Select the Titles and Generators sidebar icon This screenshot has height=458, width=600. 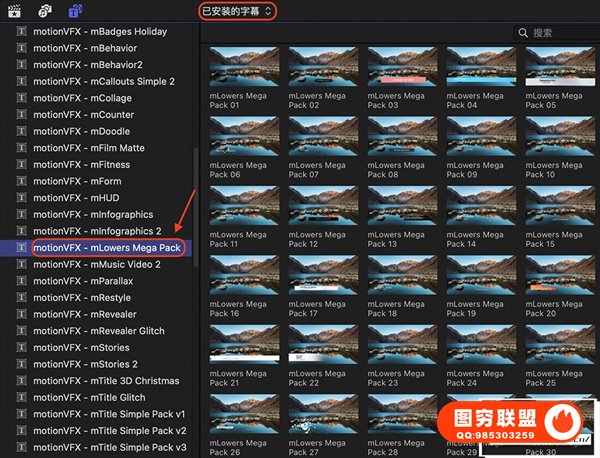pos(76,10)
